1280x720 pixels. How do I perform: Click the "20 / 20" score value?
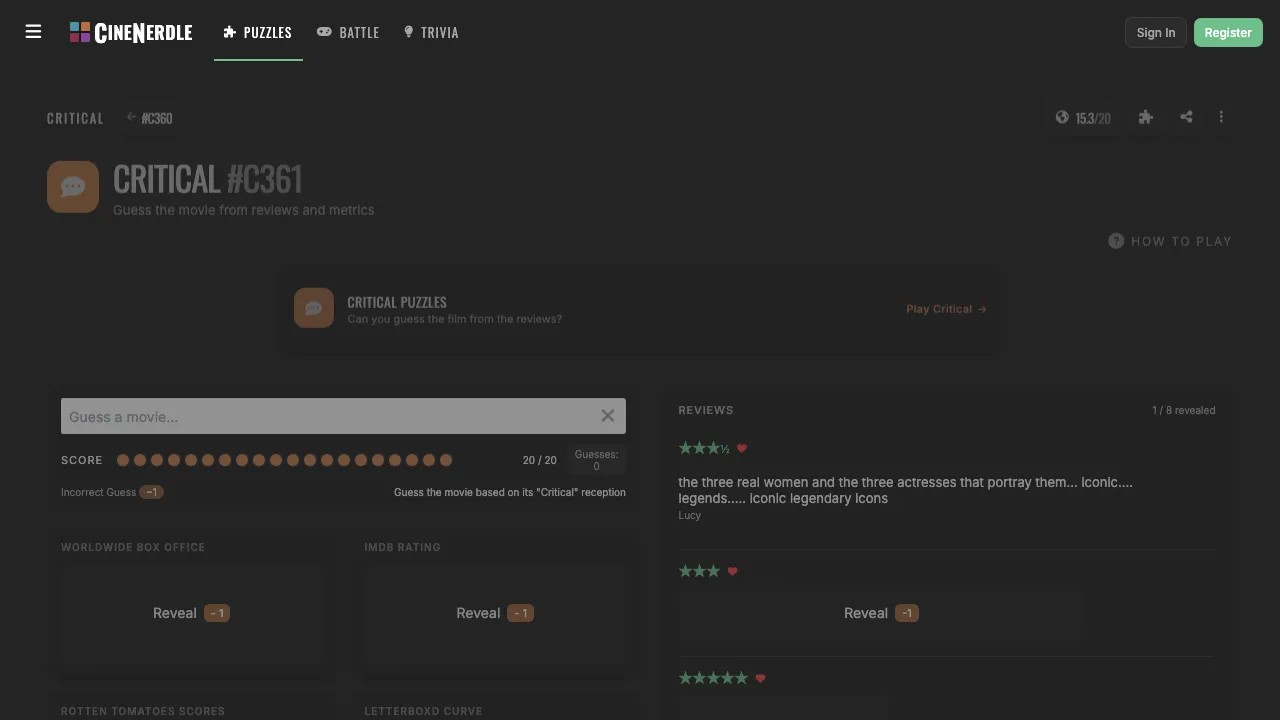coord(539,460)
